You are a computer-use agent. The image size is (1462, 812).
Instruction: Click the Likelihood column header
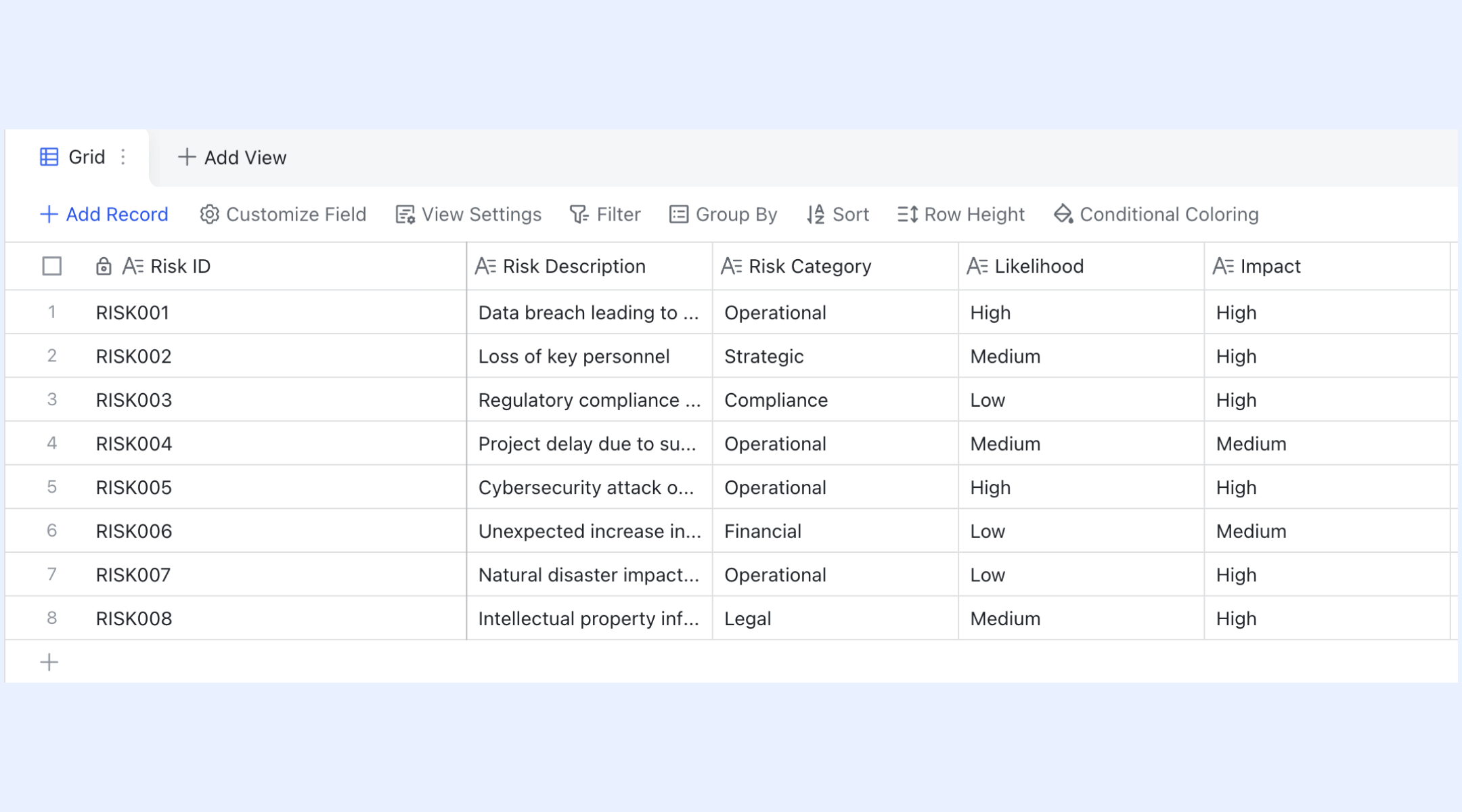1081,266
